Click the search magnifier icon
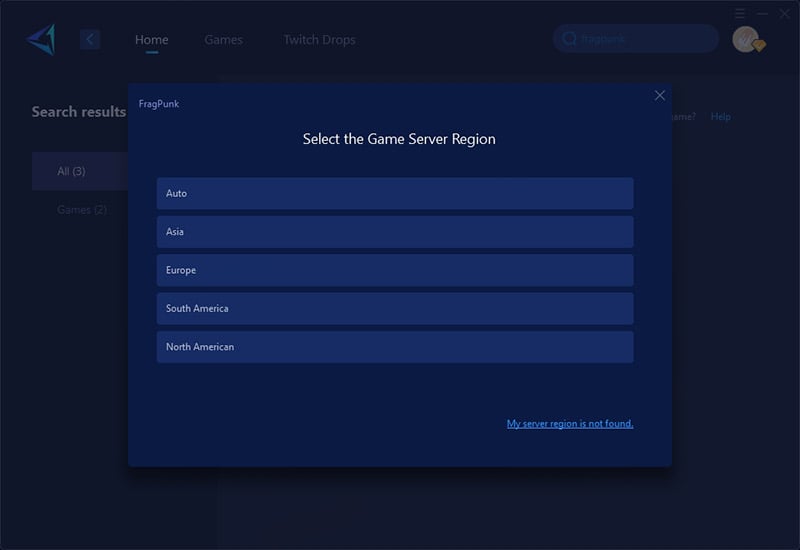The width and height of the screenshot is (800, 550). pyautogui.click(x=569, y=39)
